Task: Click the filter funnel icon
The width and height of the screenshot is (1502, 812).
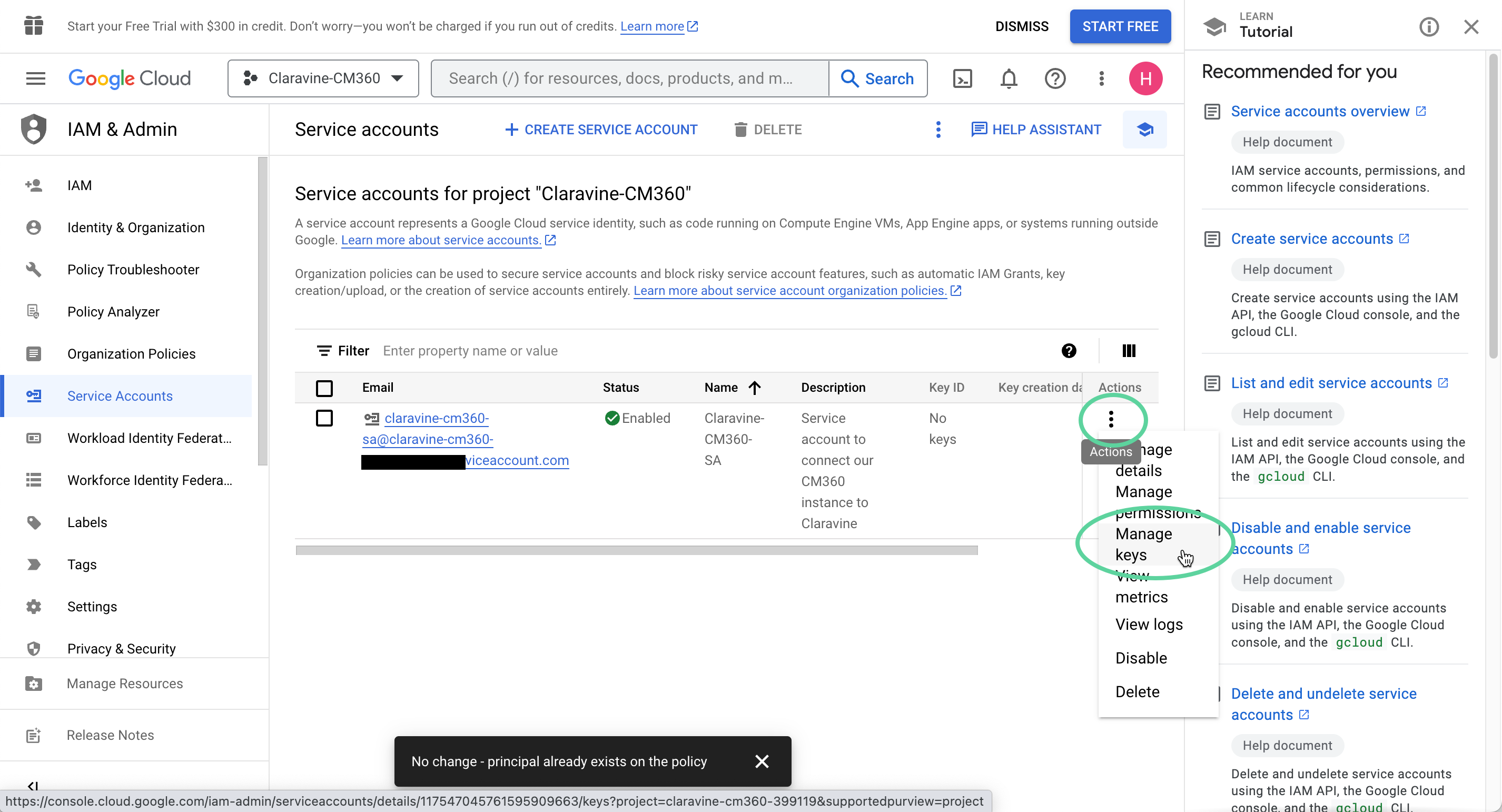Action: [x=325, y=350]
